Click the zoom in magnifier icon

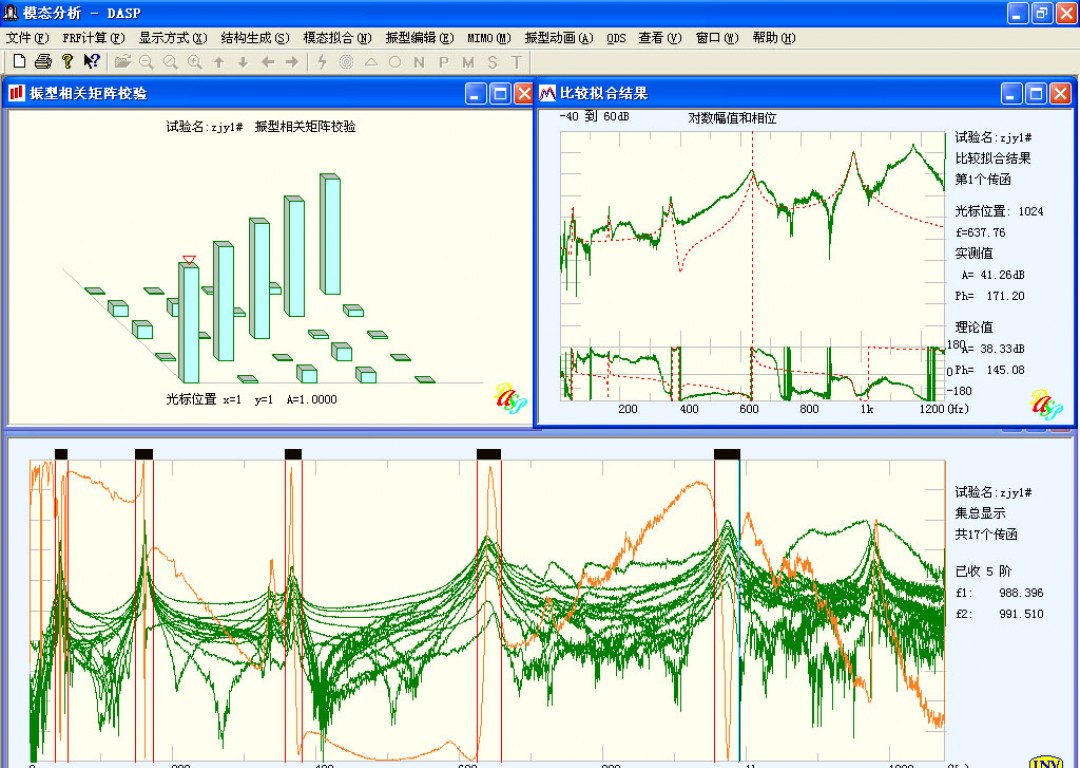pyautogui.click(x=195, y=61)
